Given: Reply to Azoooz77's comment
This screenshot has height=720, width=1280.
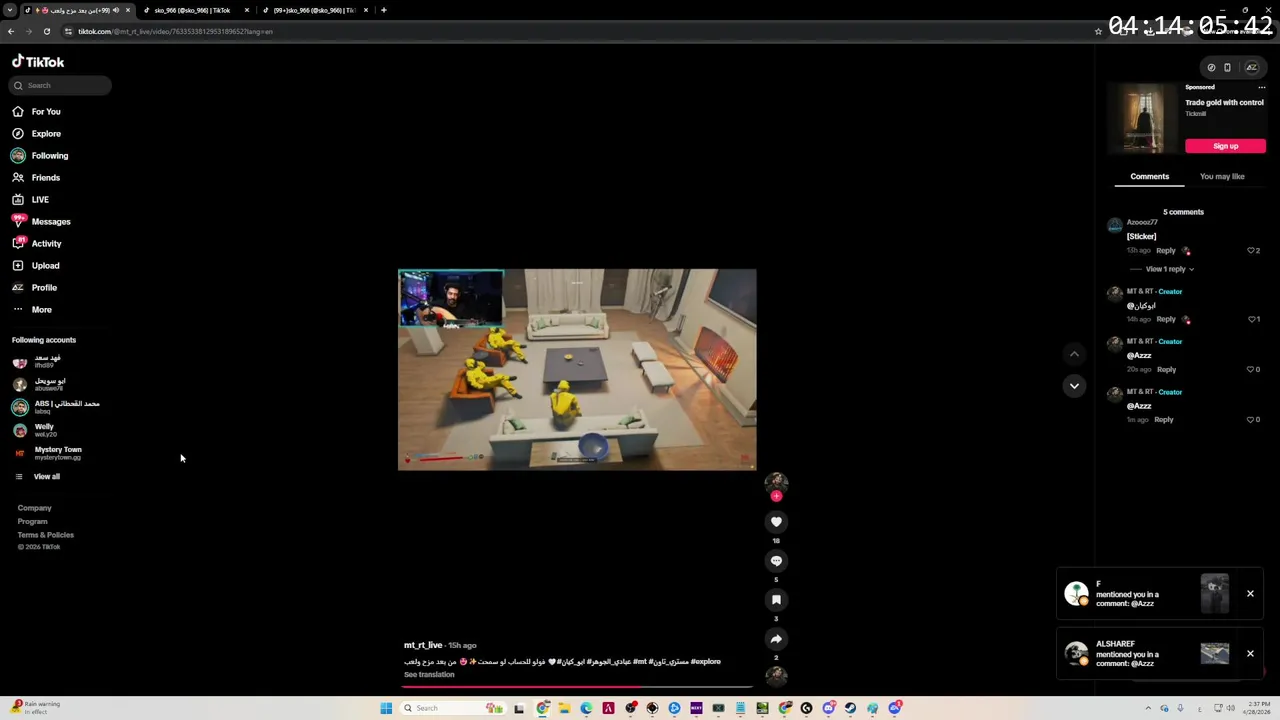Looking at the screenshot, I should coord(1166,251).
